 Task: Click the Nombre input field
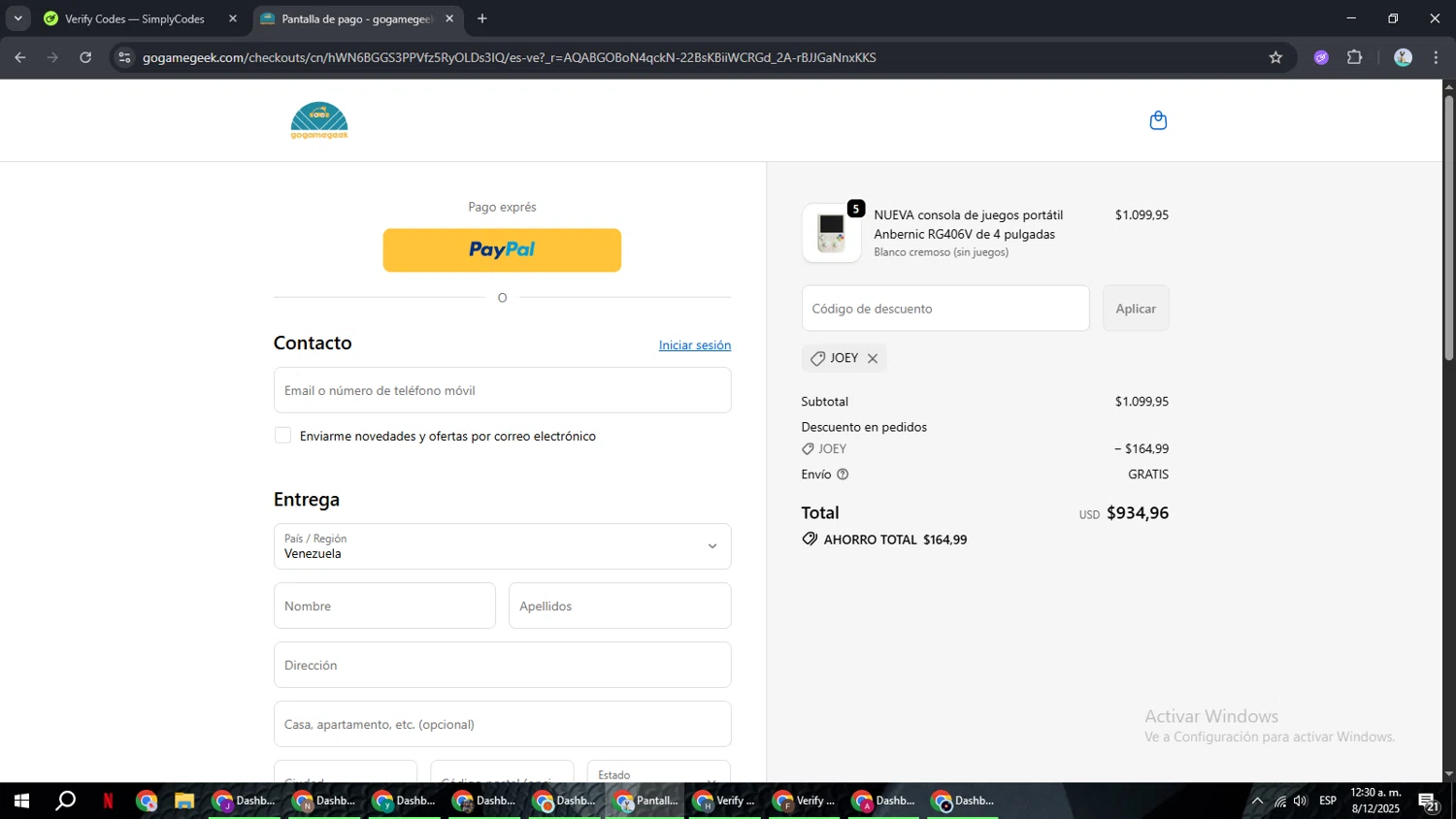pyautogui.click(x=384, y=606)
